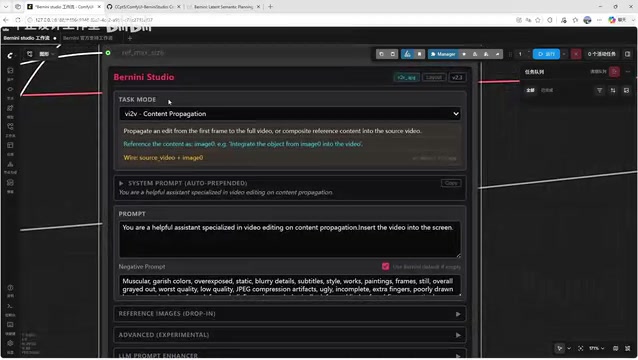638x360 pixels.
Task: Open the console terminal icon in lower sidebar
Action: coord(10,306)
